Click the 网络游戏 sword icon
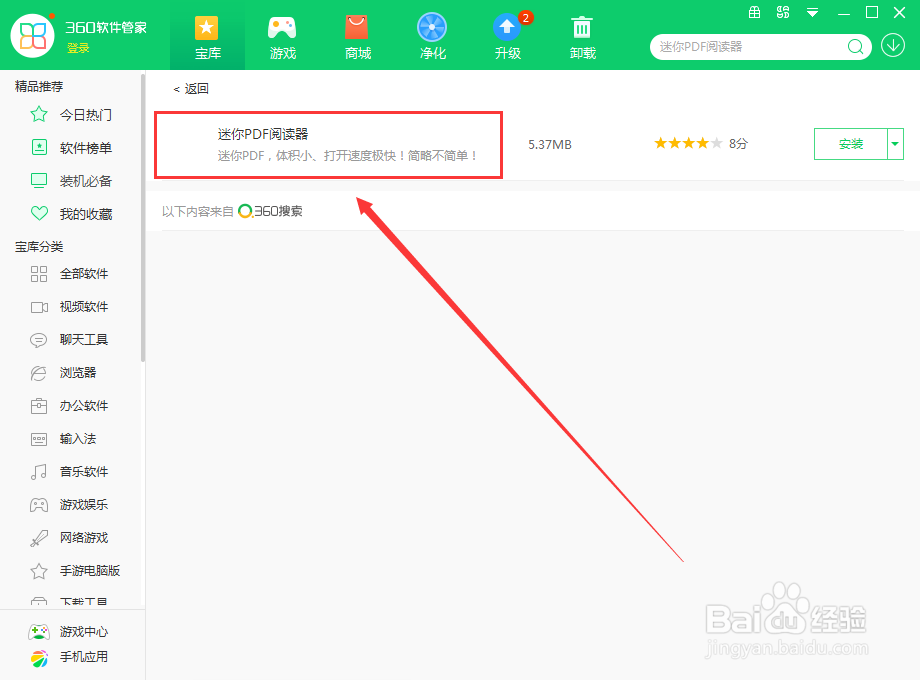This screenshot has width=920, height=680. click(x=39, y=538)
